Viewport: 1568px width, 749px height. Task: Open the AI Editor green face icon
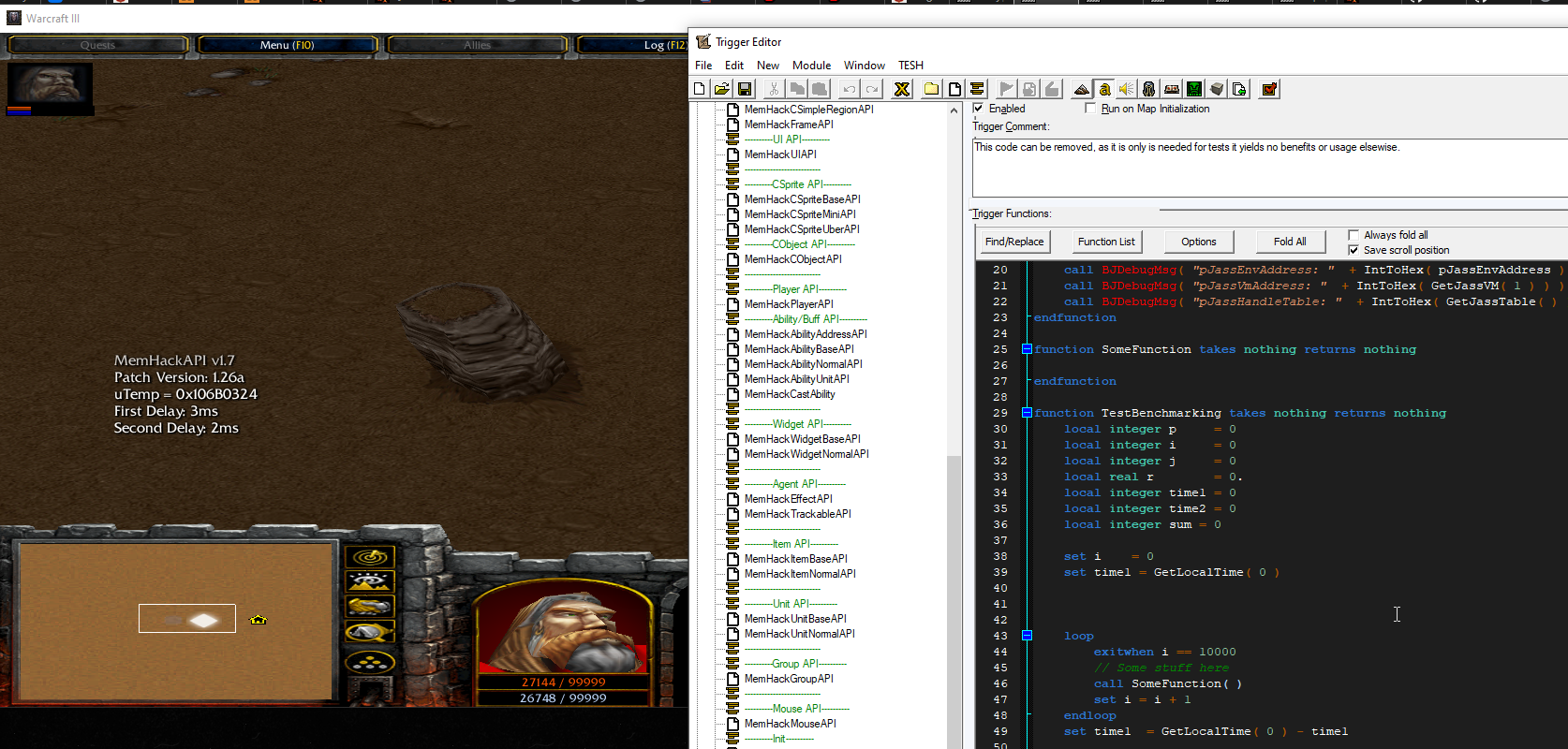[1194, 89]
